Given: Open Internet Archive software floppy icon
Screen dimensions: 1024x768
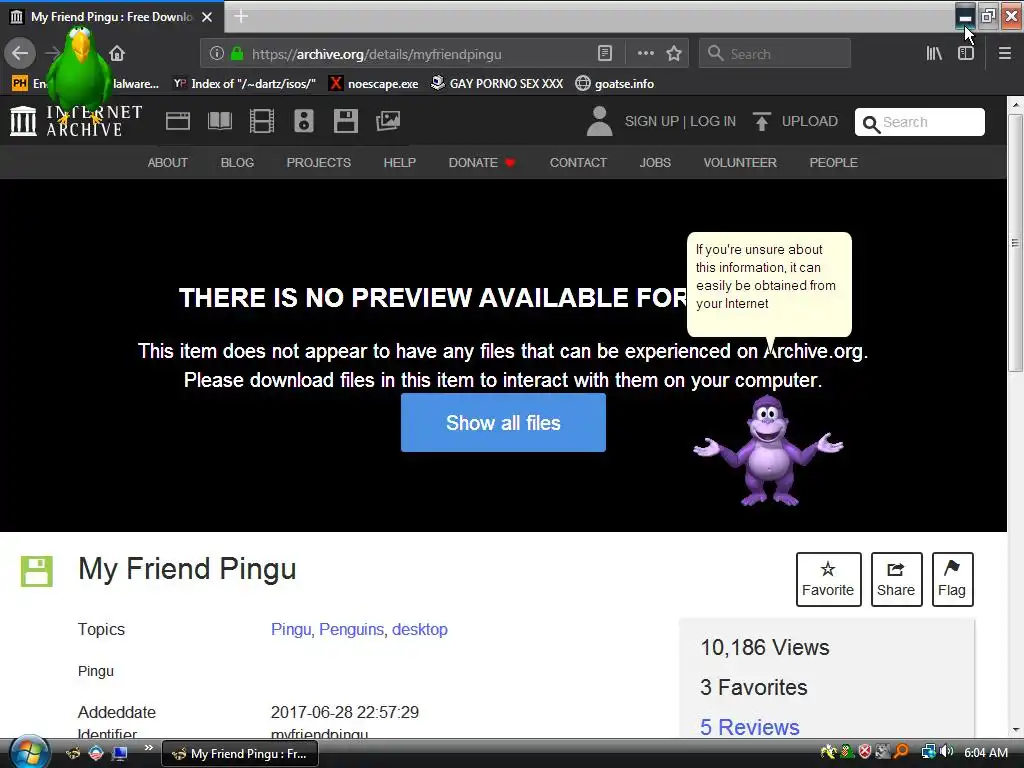Looking at the screenshot, I should pos(345,121).
